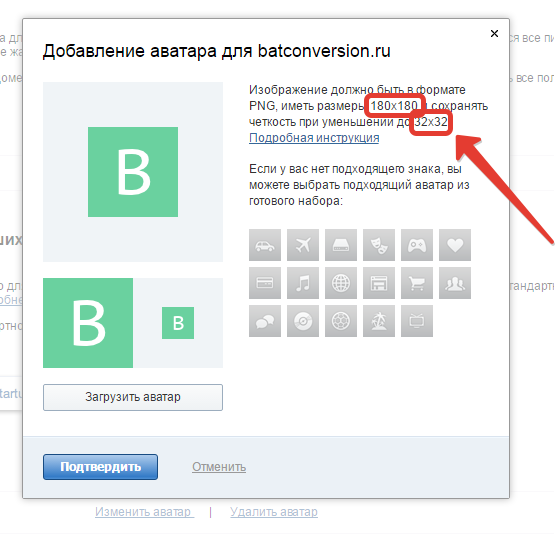Choose the shopping cart avatar icon
This screenshot has width=555, height=535.
point(417,283)
